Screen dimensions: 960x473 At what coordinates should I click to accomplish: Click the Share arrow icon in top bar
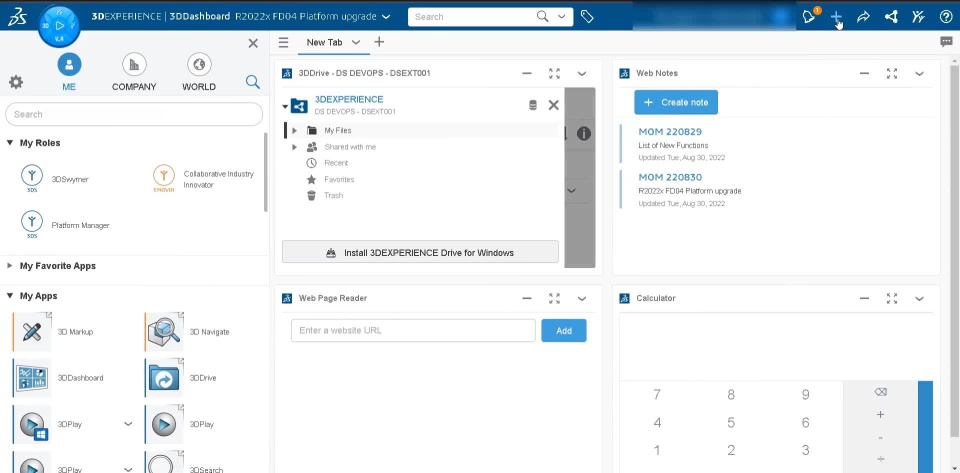[x=863, y=17]
